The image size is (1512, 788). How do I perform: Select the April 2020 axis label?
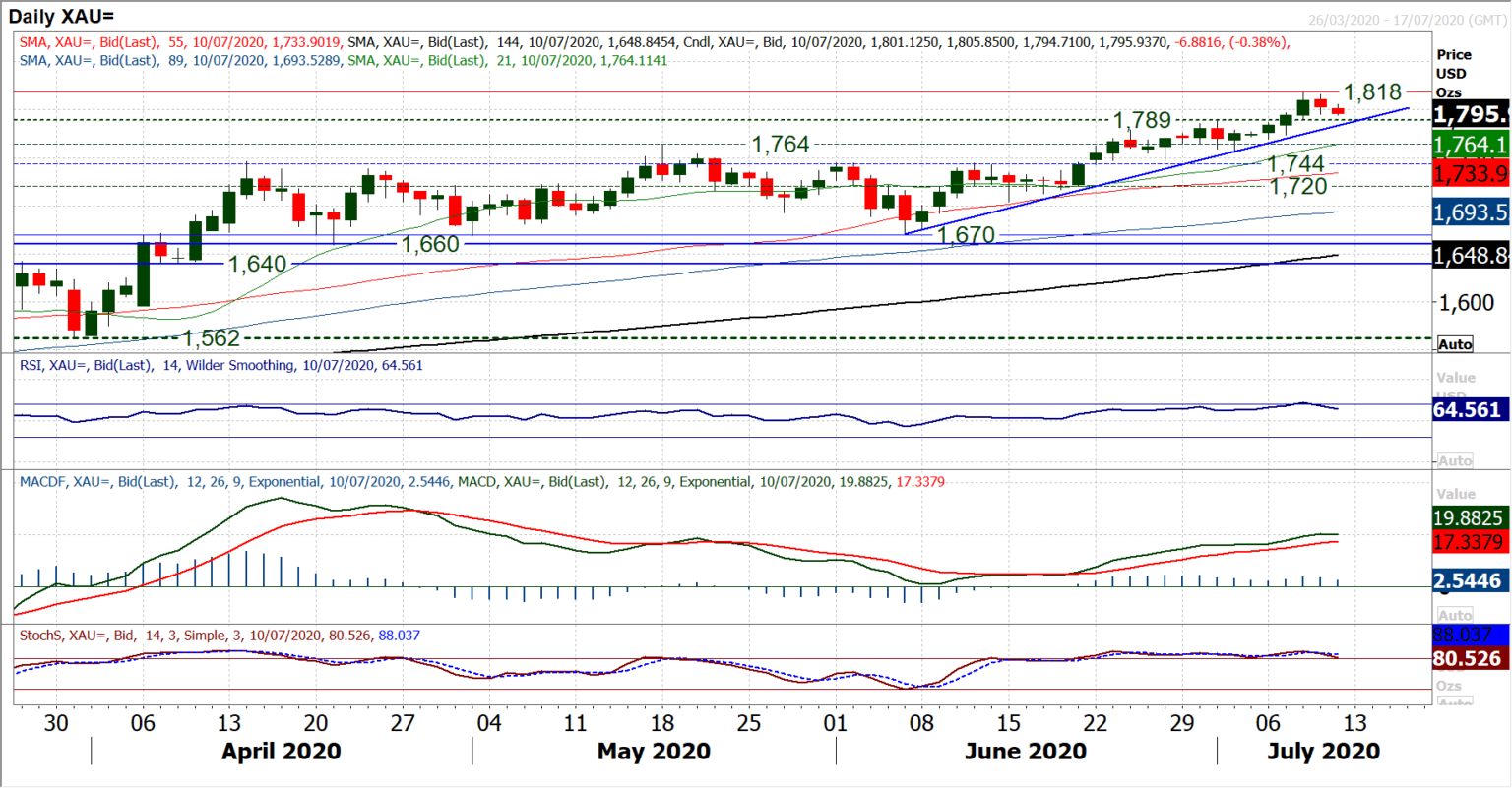[280, 751]
